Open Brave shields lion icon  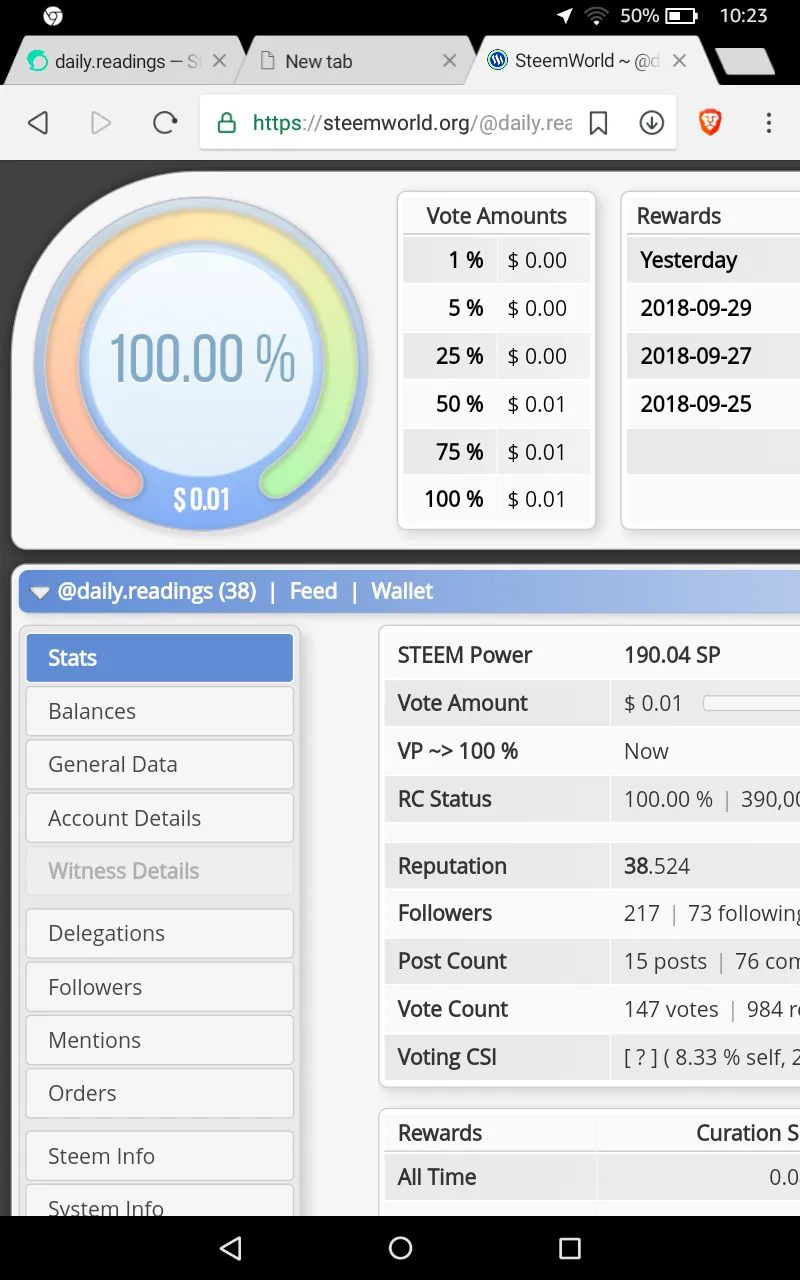pos(710,123)
